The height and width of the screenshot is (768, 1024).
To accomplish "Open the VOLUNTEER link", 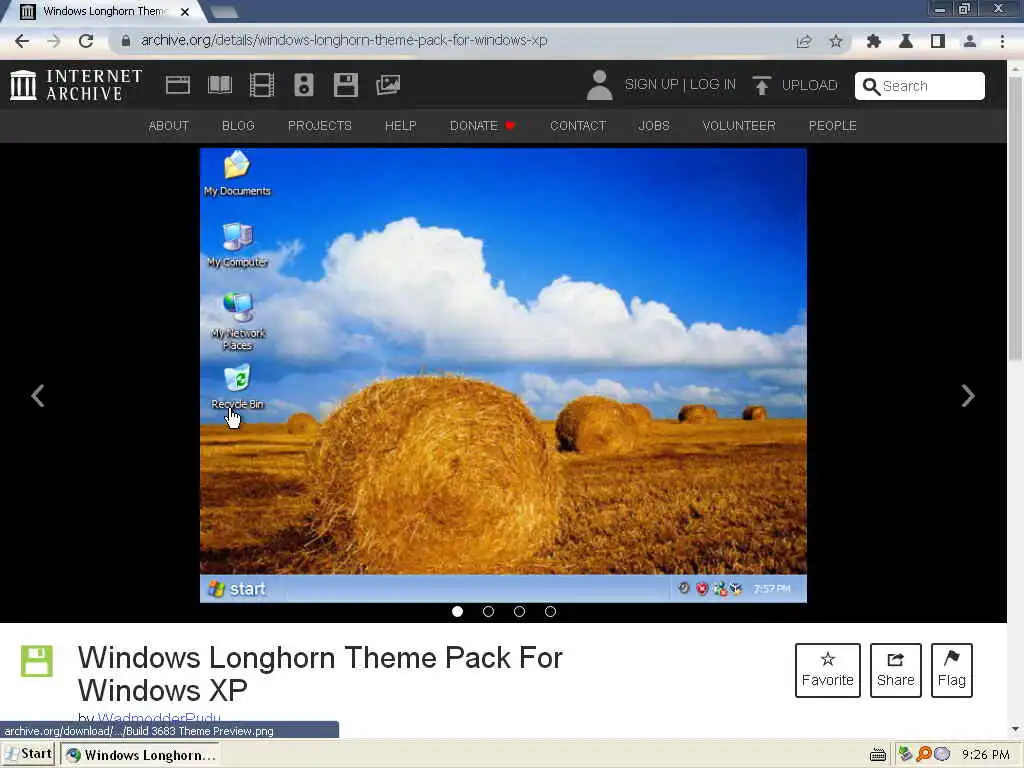I will click(739, 125).
